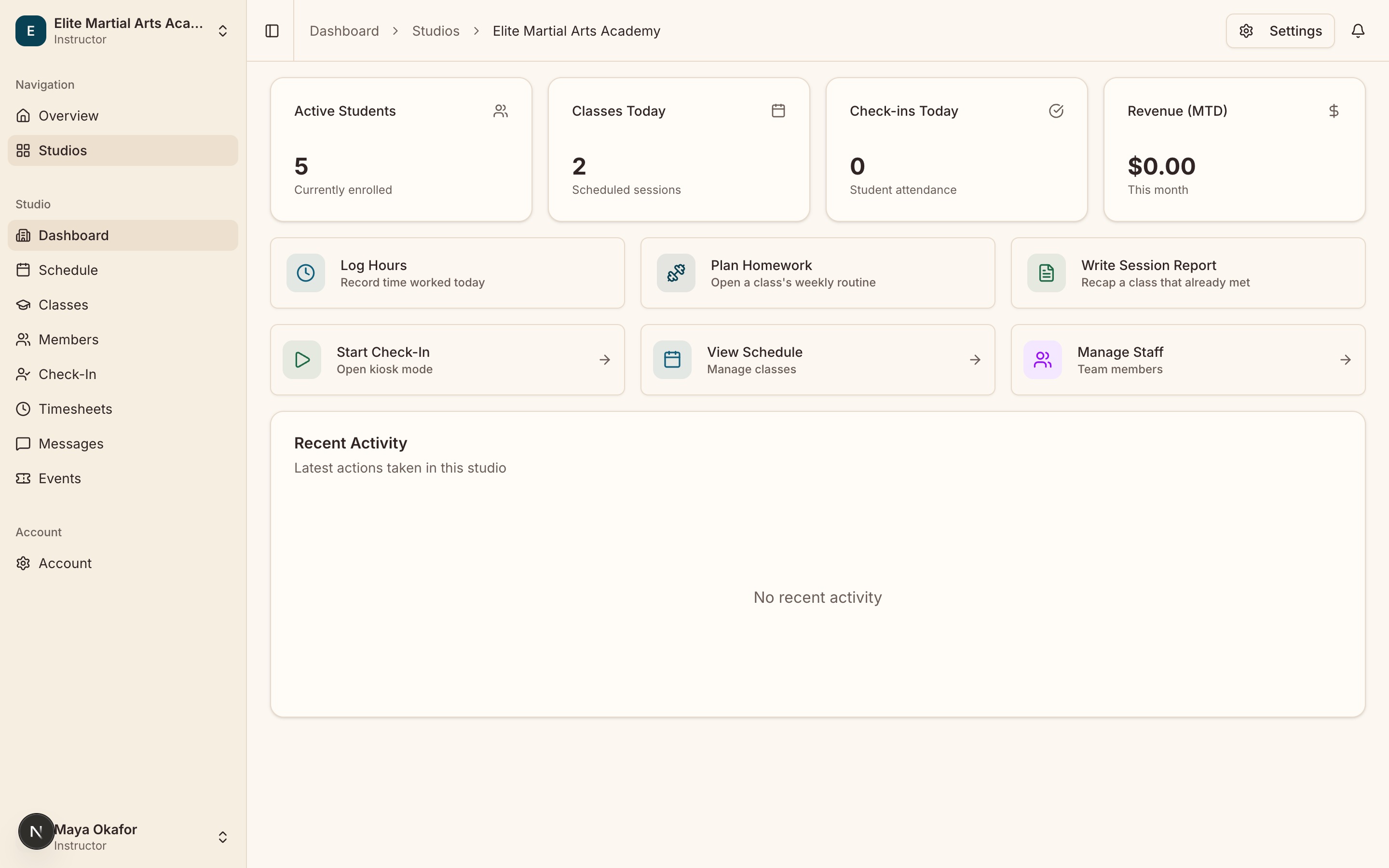Click the Schedule calendar icon in sidebar

(23, 270)
